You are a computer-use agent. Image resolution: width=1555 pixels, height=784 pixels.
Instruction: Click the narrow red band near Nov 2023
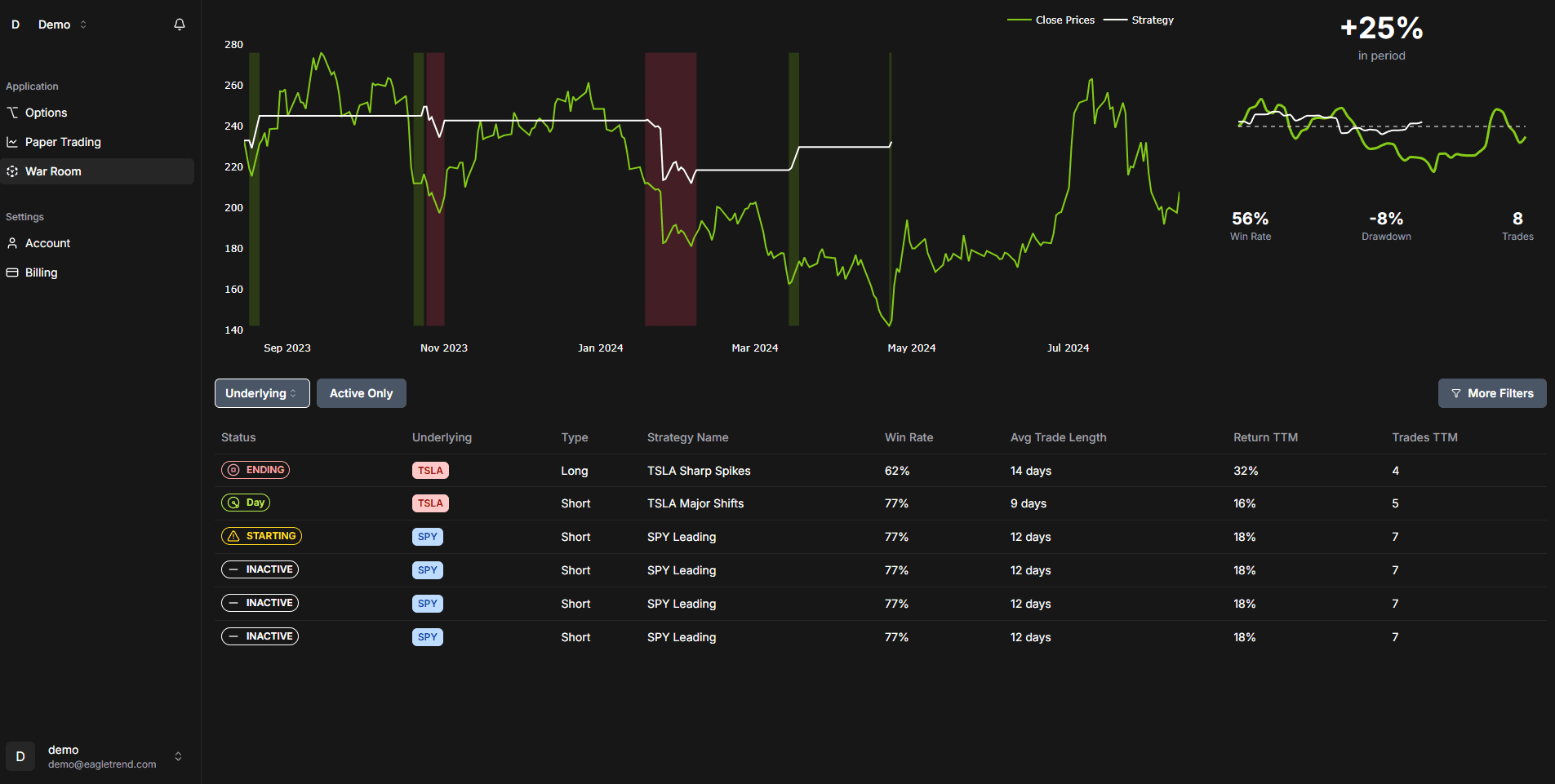tap(435, 189)
